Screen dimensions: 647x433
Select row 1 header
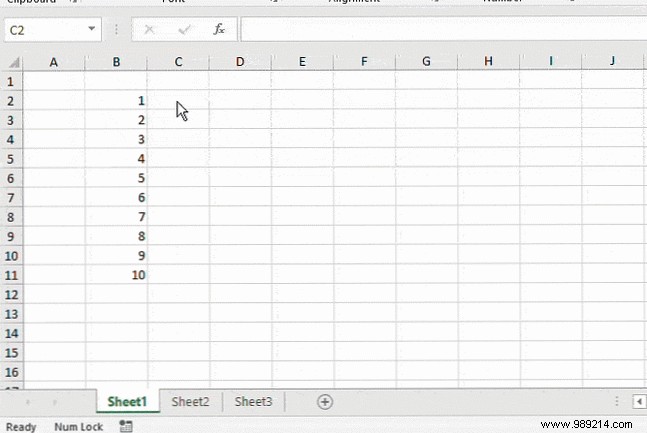(11, 81)
